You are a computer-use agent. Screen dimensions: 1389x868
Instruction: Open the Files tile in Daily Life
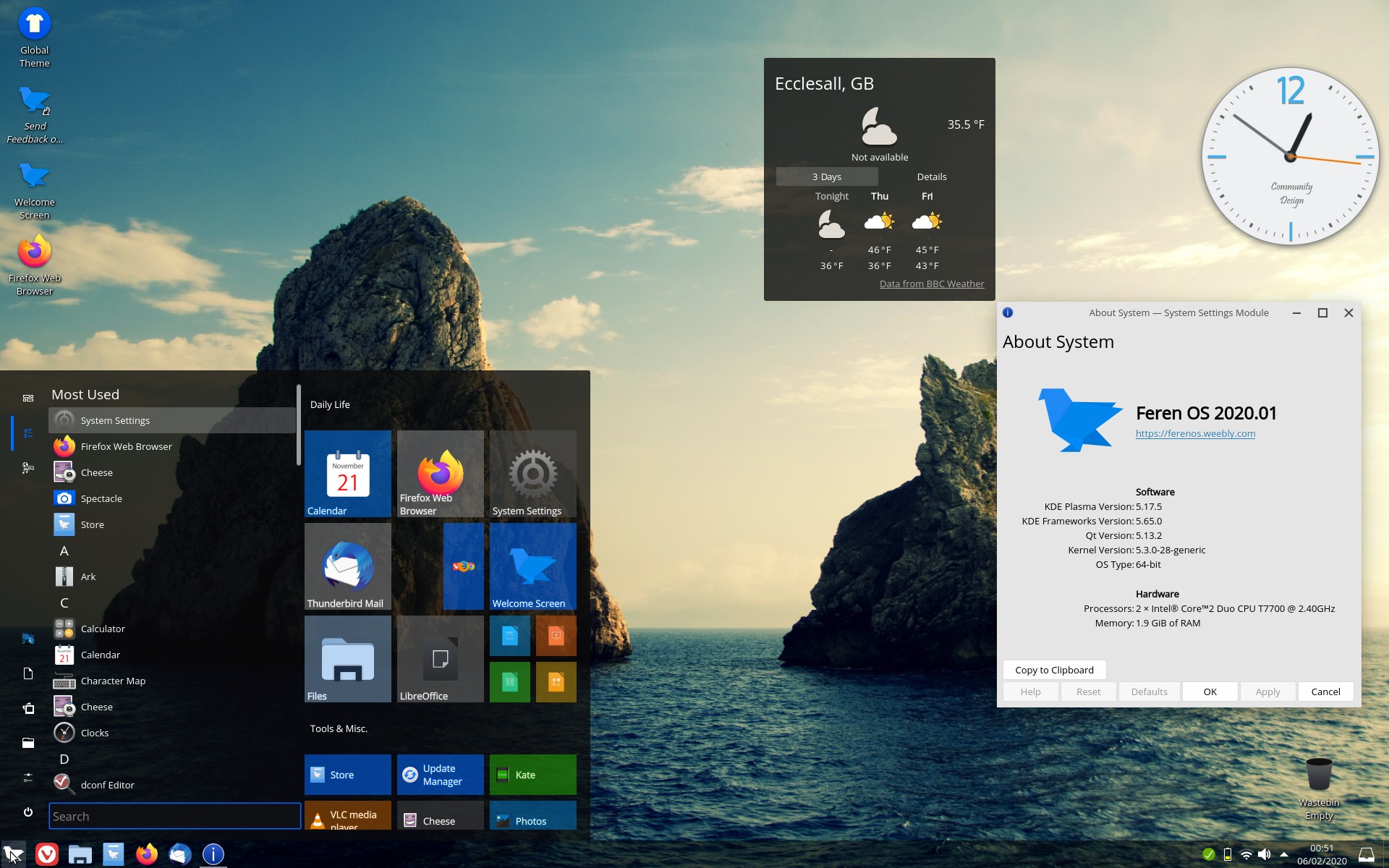coord(347,659)
